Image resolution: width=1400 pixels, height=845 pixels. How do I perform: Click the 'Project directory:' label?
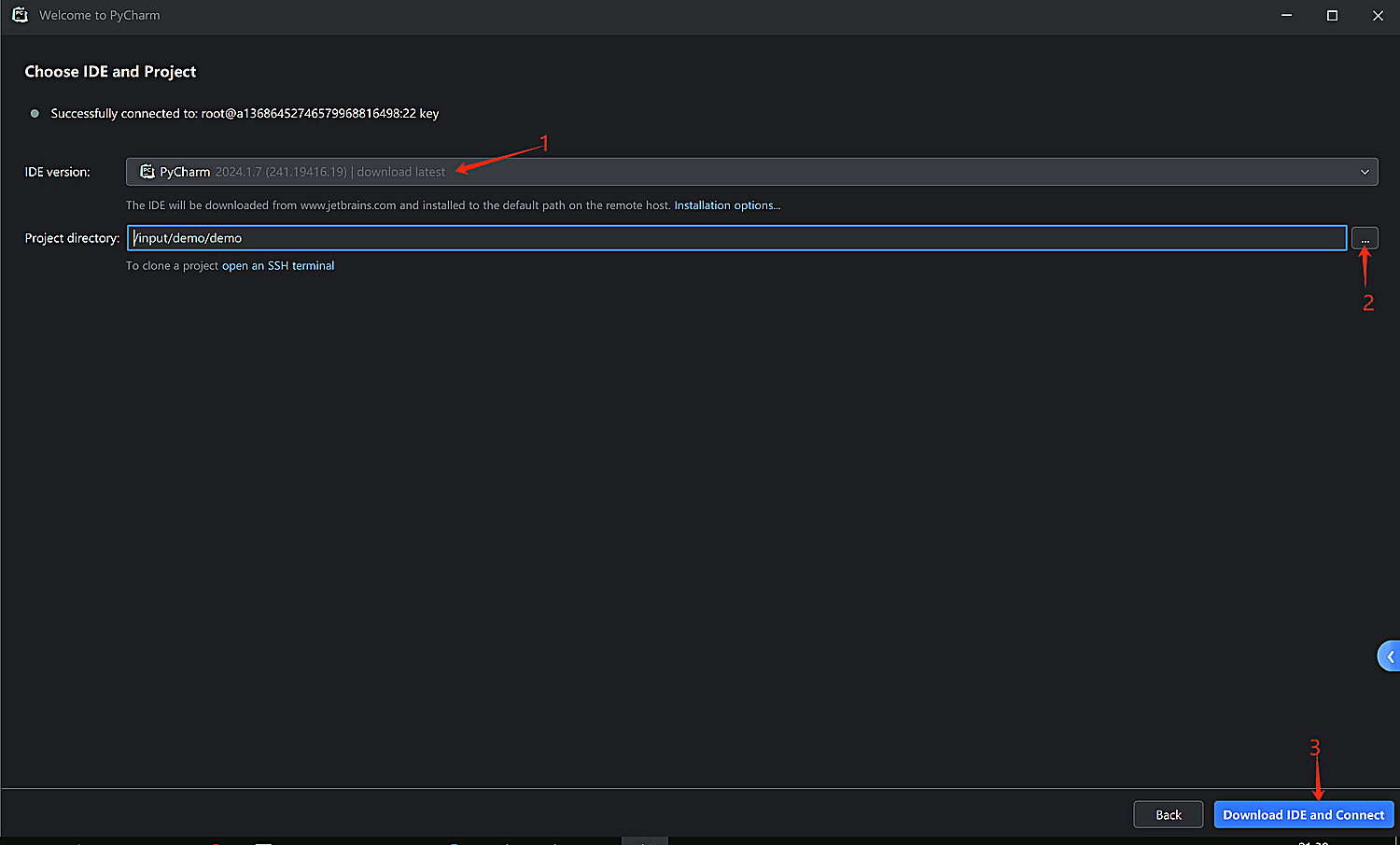click(x=72, y=238)
